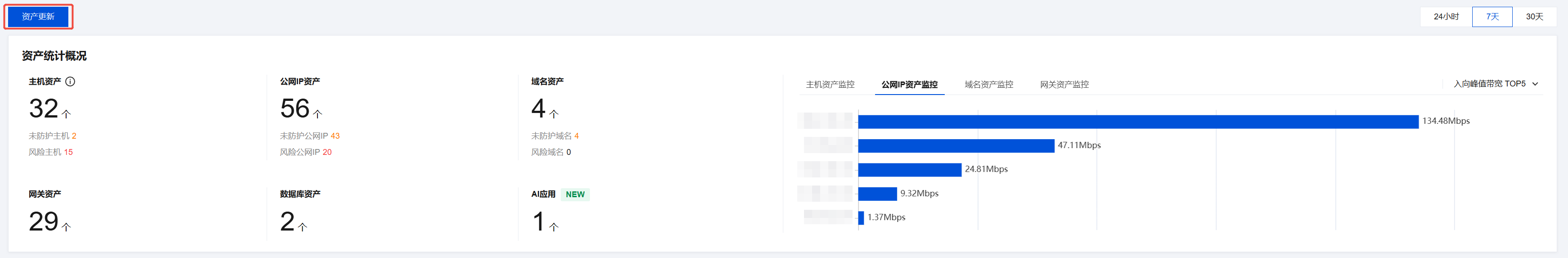Select the 24小时 time range
The image size is (1568, 258).
[x=1446, y=17]
